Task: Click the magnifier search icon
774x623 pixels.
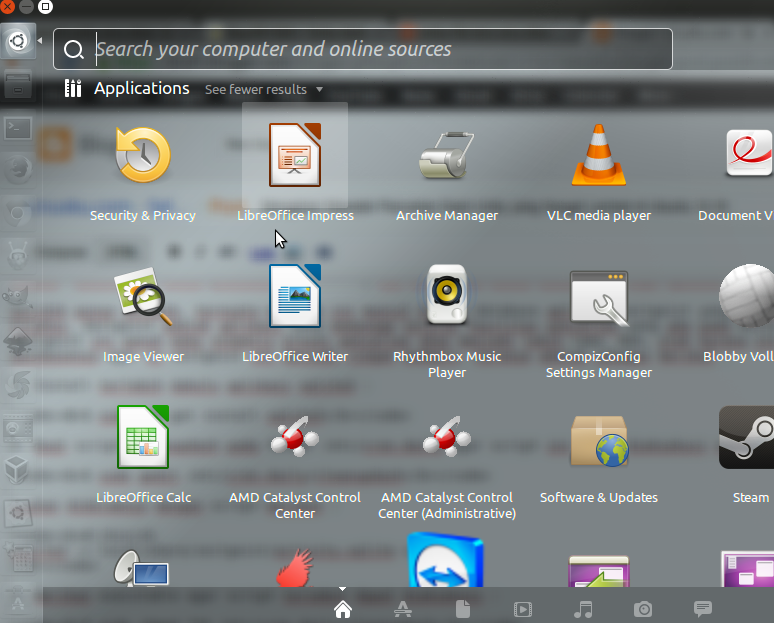Action: 74,49
